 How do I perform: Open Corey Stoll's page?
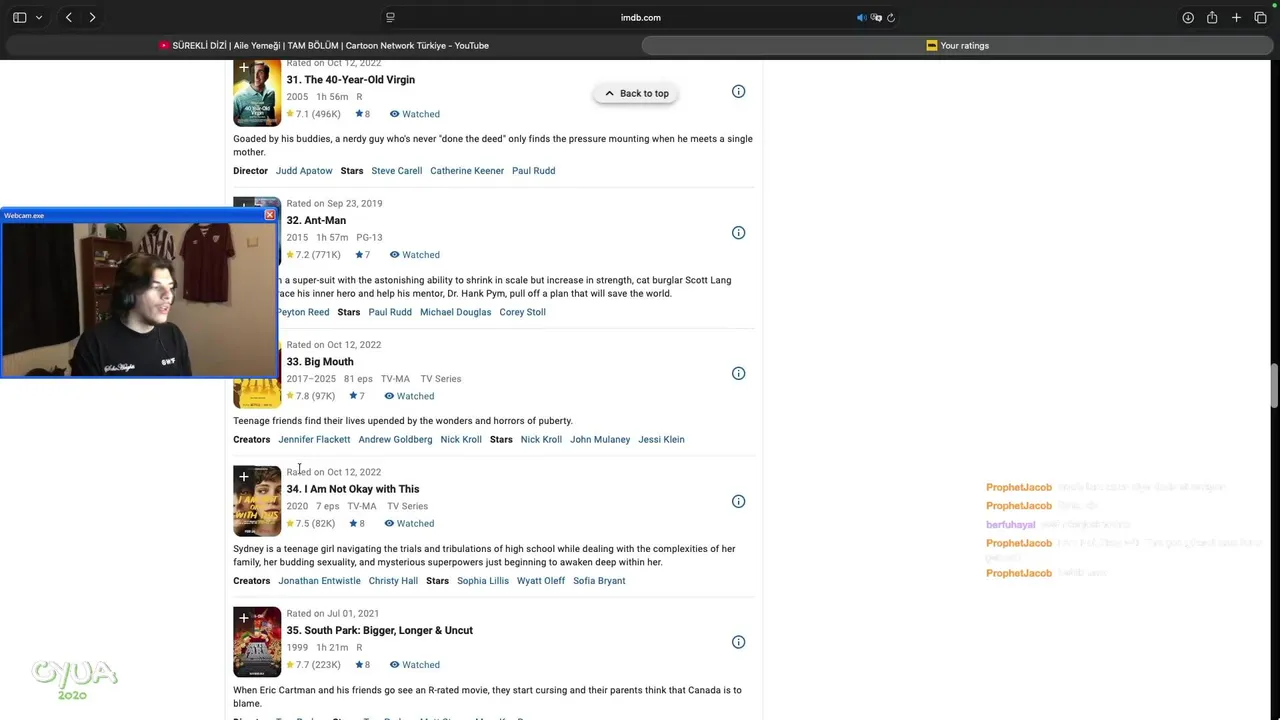click(x=523, y=312)
